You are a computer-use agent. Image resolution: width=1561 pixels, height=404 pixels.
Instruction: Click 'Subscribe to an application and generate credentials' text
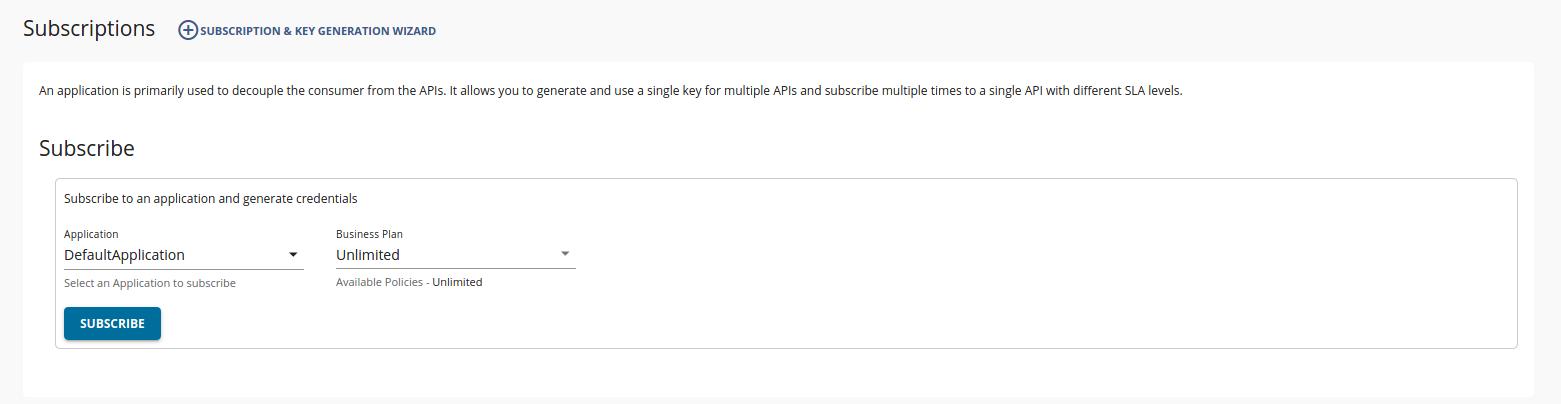pyautogui.click(x=210, y=198)
